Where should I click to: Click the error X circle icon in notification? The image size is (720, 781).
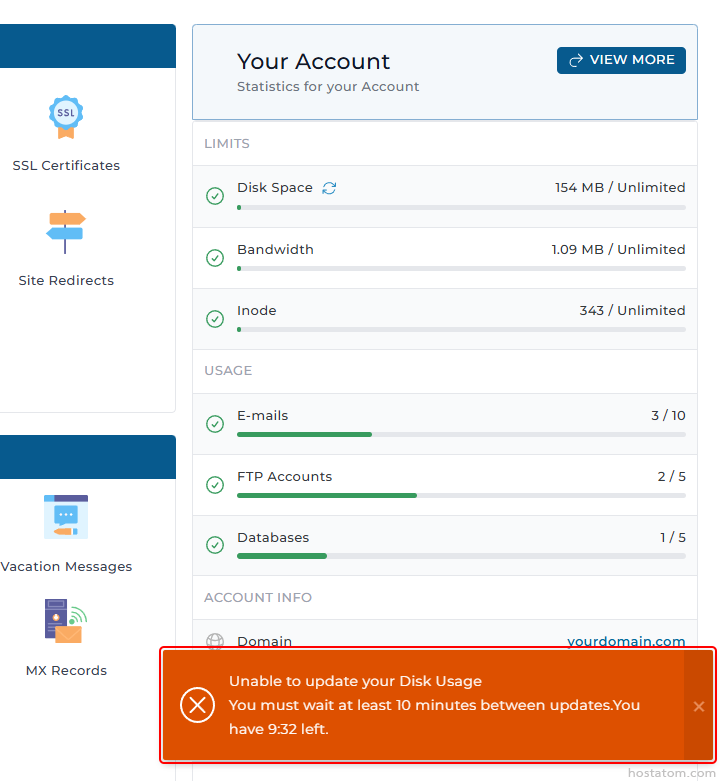pos(197,705)
